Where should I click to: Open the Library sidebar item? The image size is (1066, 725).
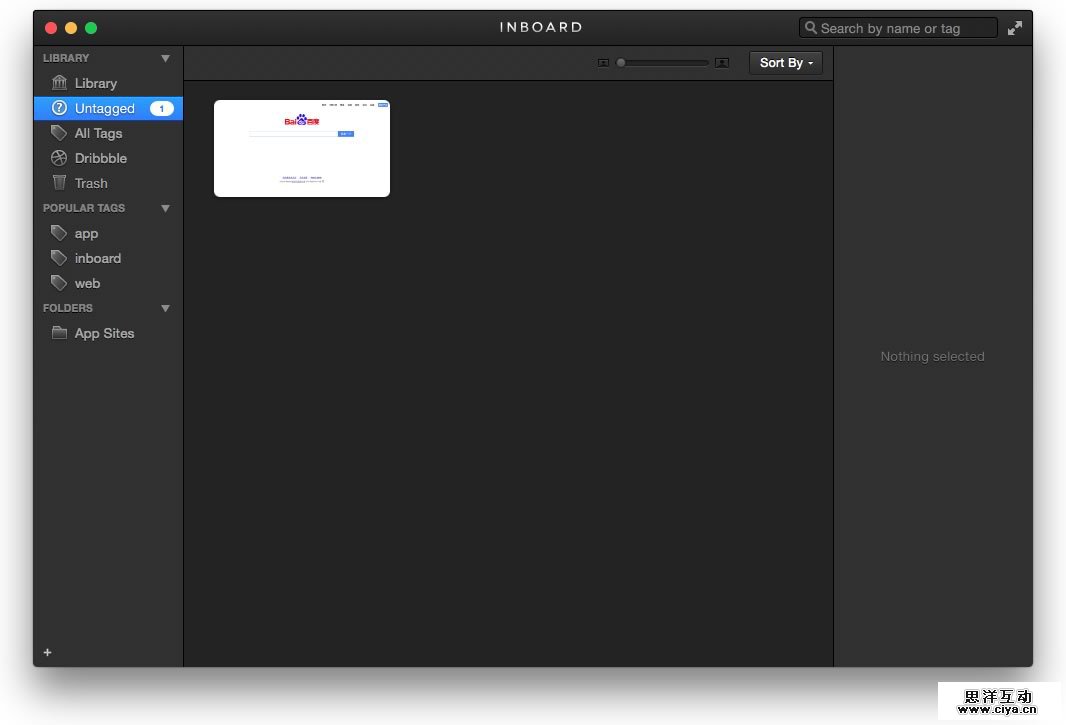(x=108, y=83)
